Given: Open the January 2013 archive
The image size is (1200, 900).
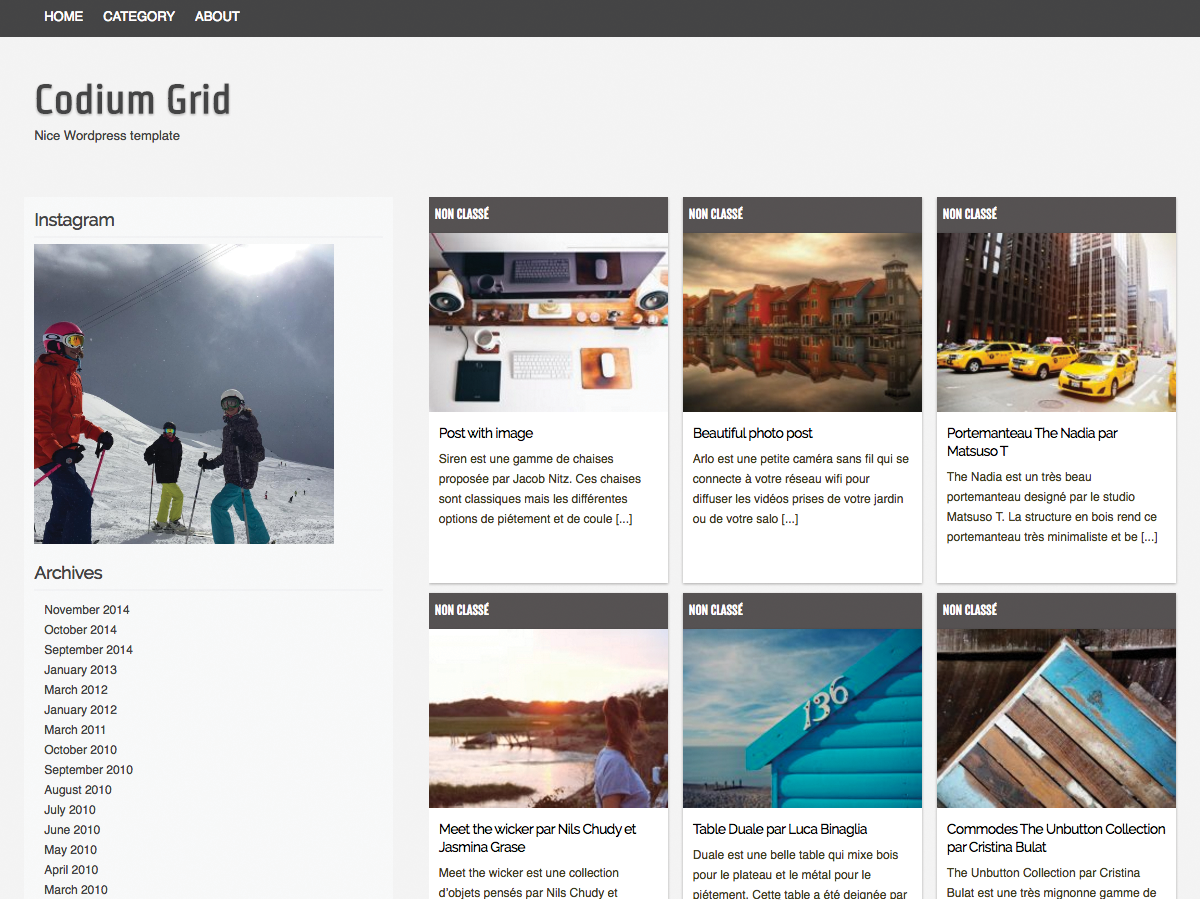Looking at the screenshot, I should coord(80,669).
